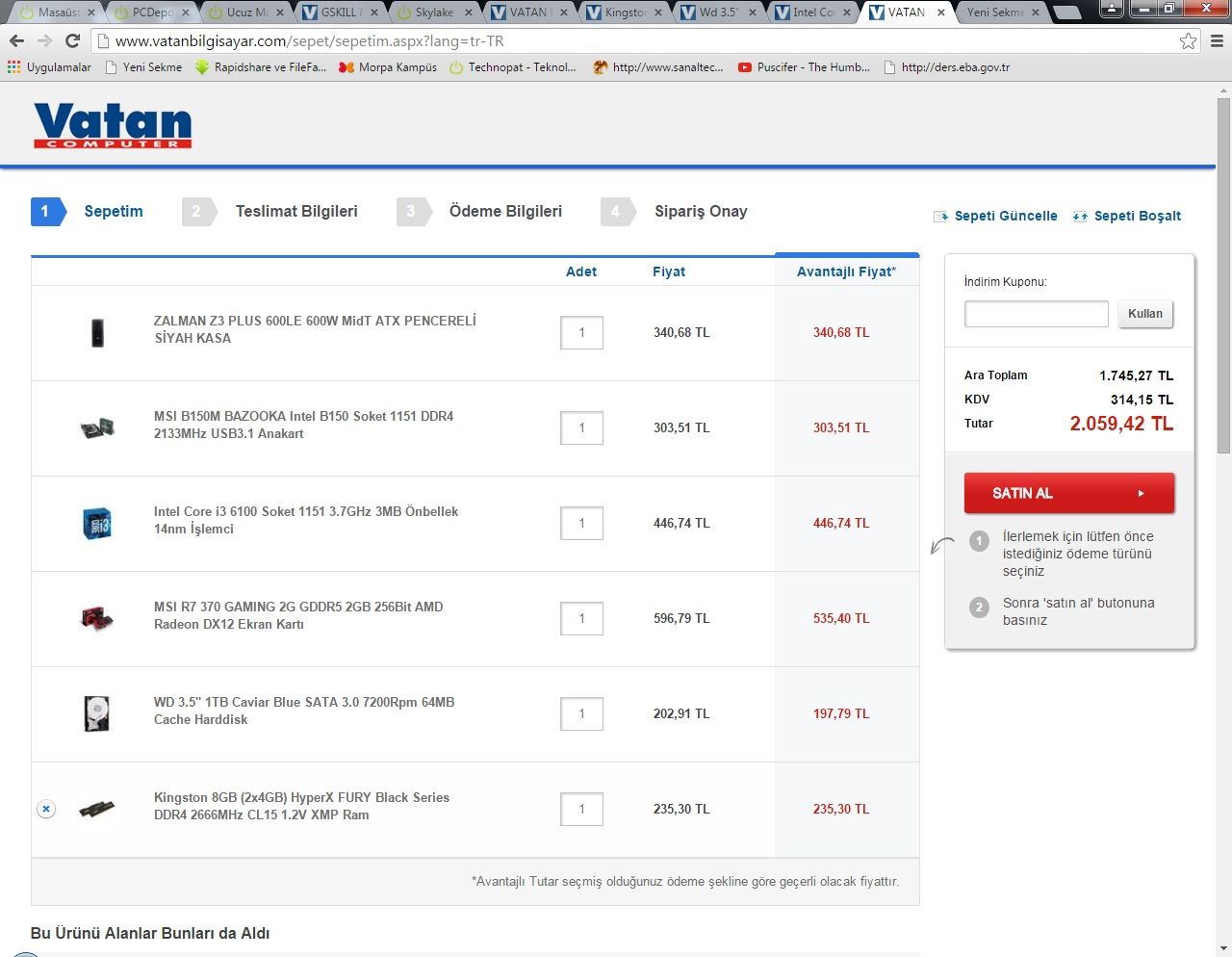Switch to the Masaüstü browser tab
This screenshot has width=1232, height=957.
coord(58,13)
